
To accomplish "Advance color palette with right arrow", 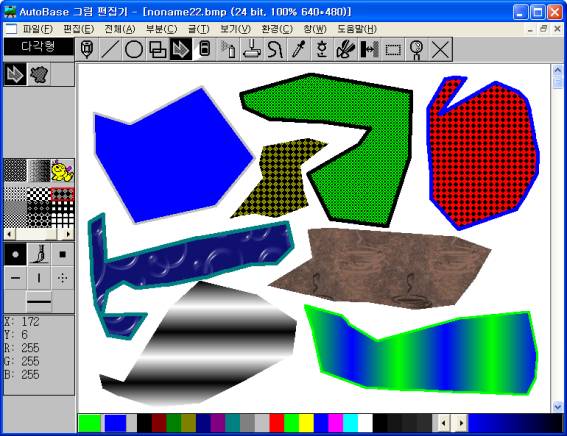I will click(x=461, y=423).
